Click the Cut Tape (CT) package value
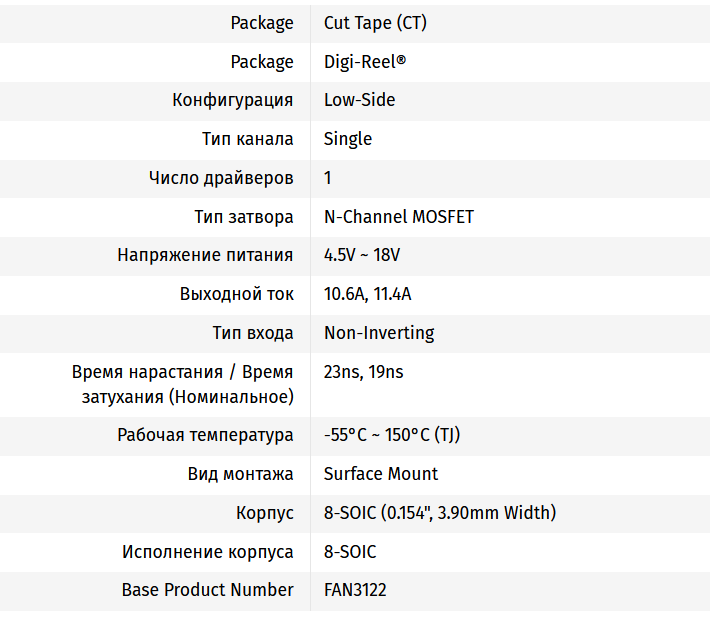The image size is (710, 619). pos(375,23)
